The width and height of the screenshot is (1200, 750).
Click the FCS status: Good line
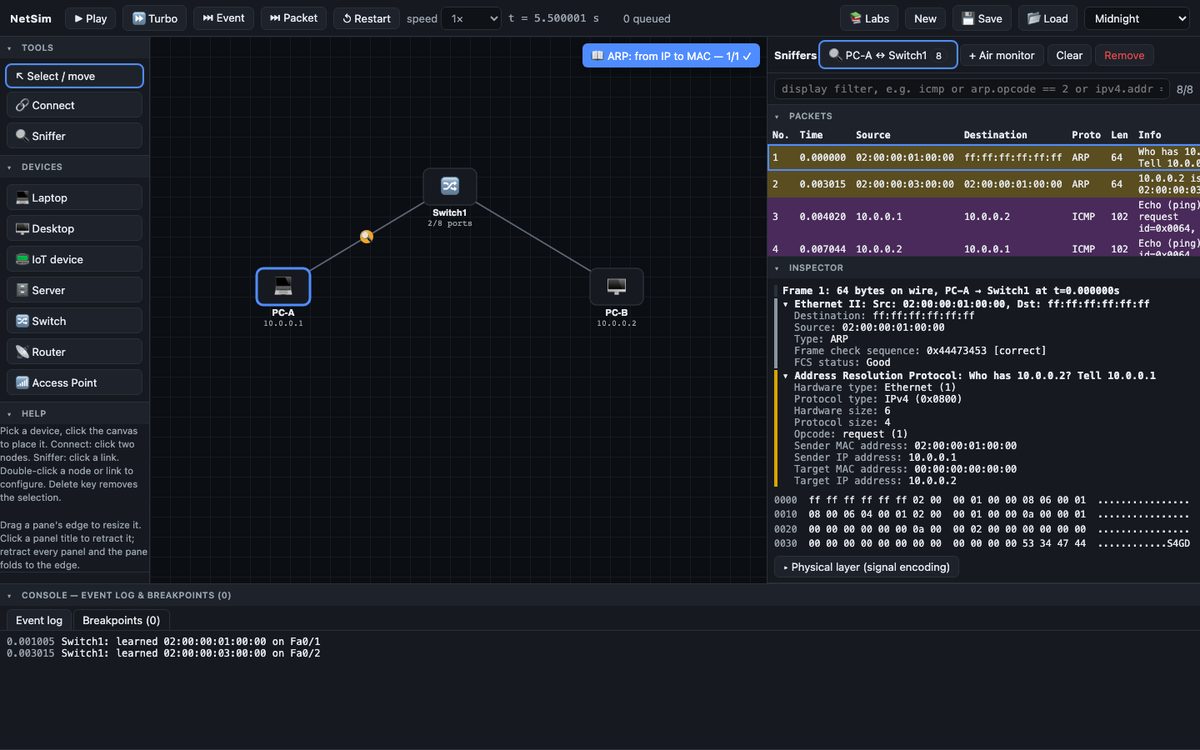coord(842,363)
